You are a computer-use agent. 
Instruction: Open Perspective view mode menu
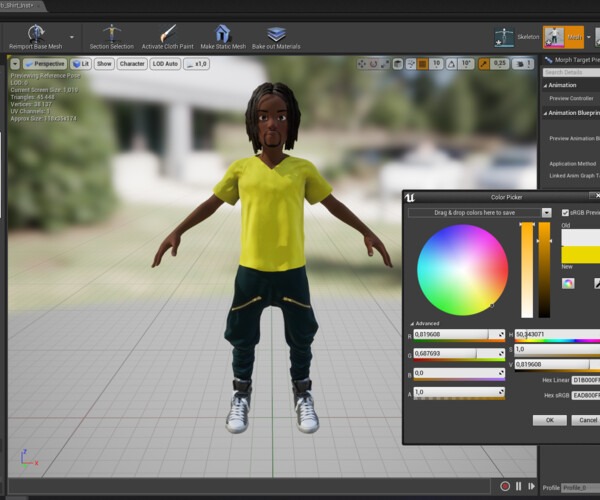click(x=45, y=64)
